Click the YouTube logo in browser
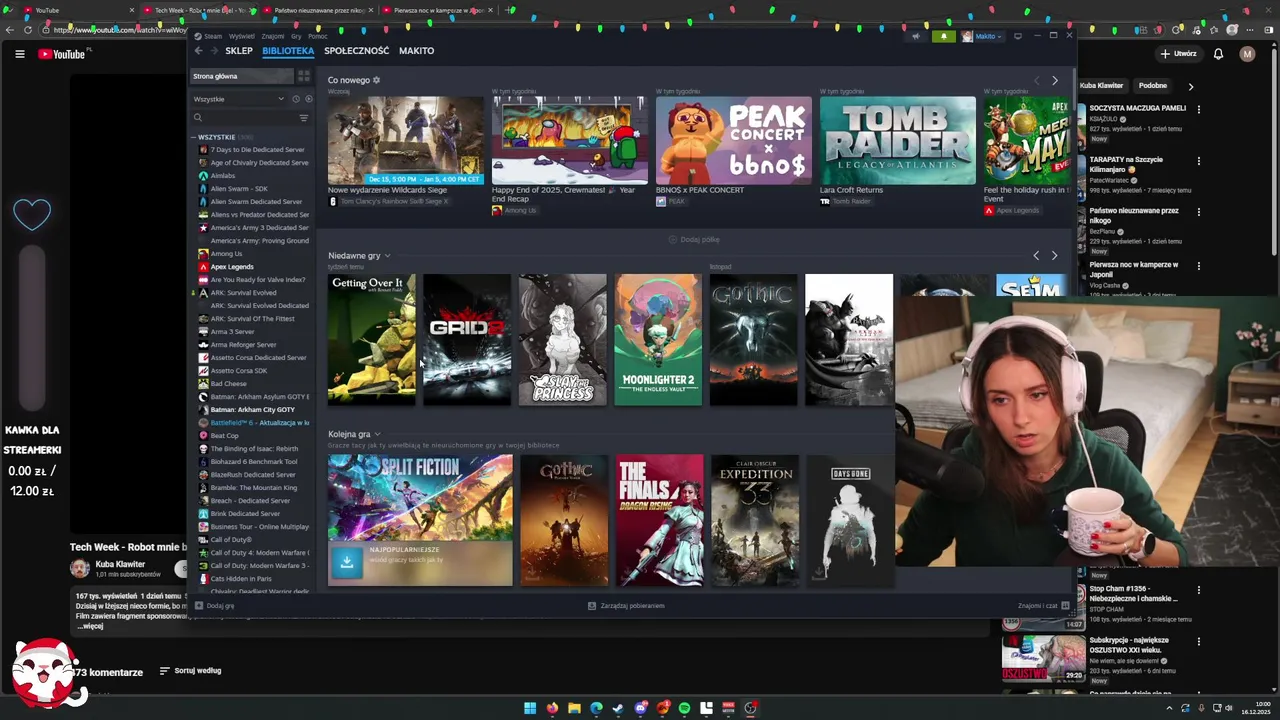The image size is (1280, 720). [x=62, y=54]
